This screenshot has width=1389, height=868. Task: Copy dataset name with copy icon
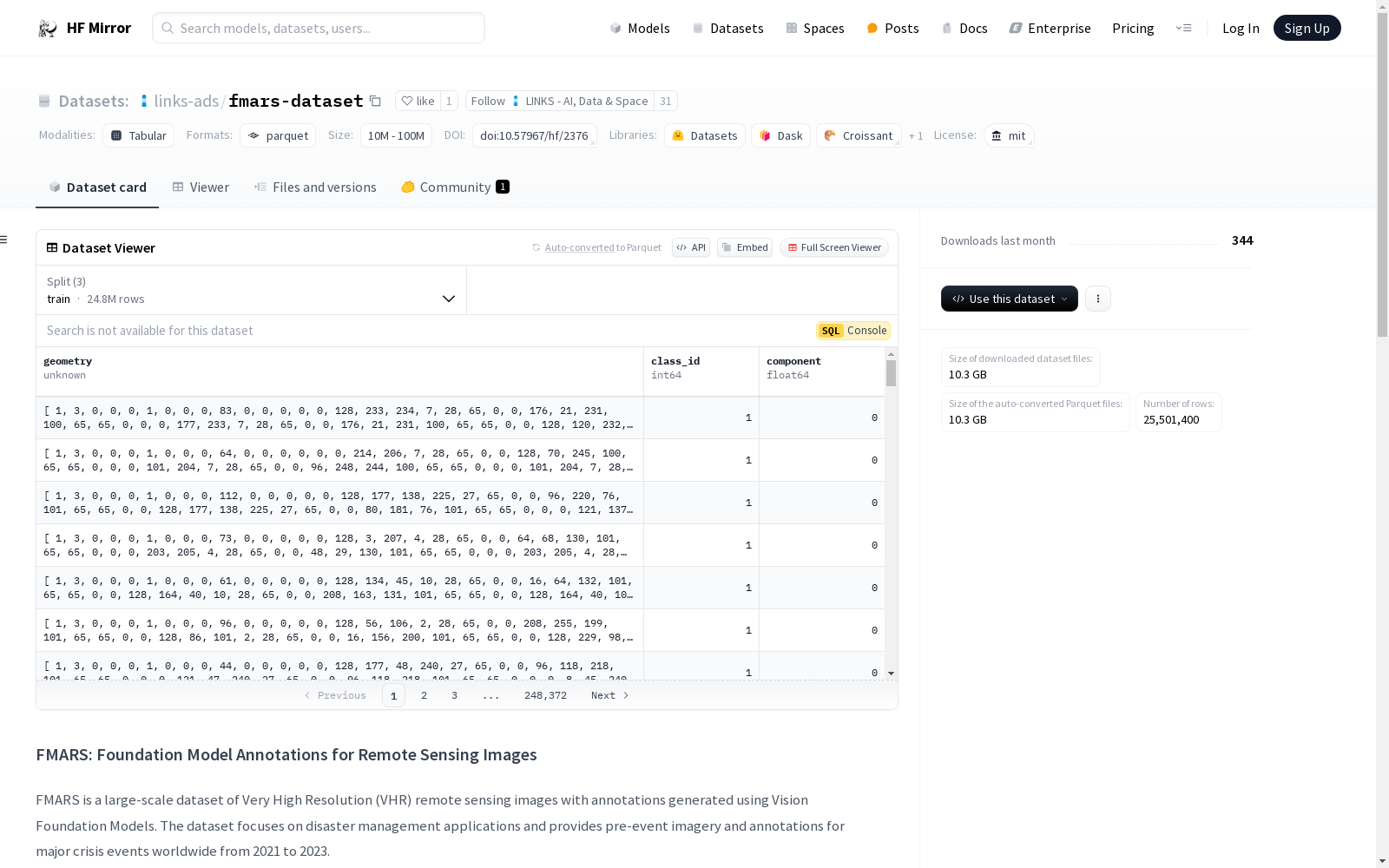pos(375,101)
